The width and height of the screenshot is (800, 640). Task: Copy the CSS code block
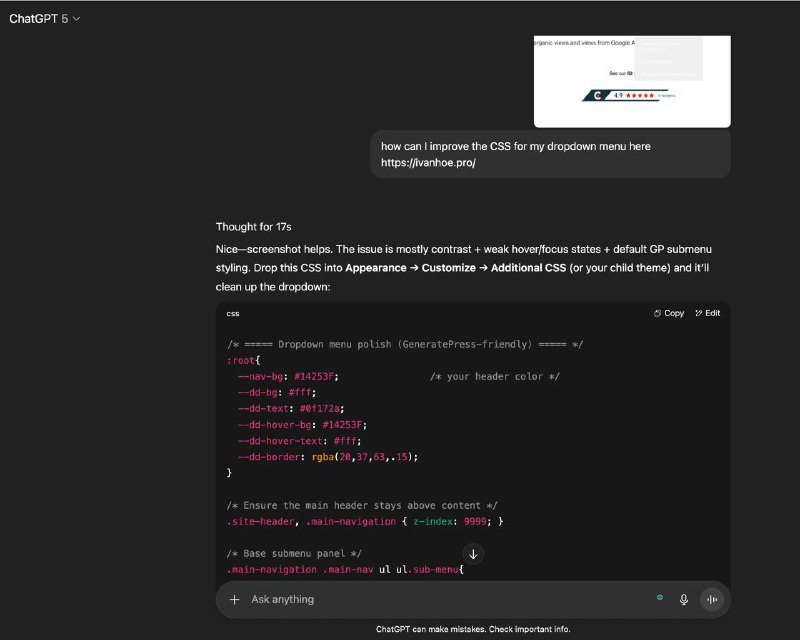tap(669, 313)
